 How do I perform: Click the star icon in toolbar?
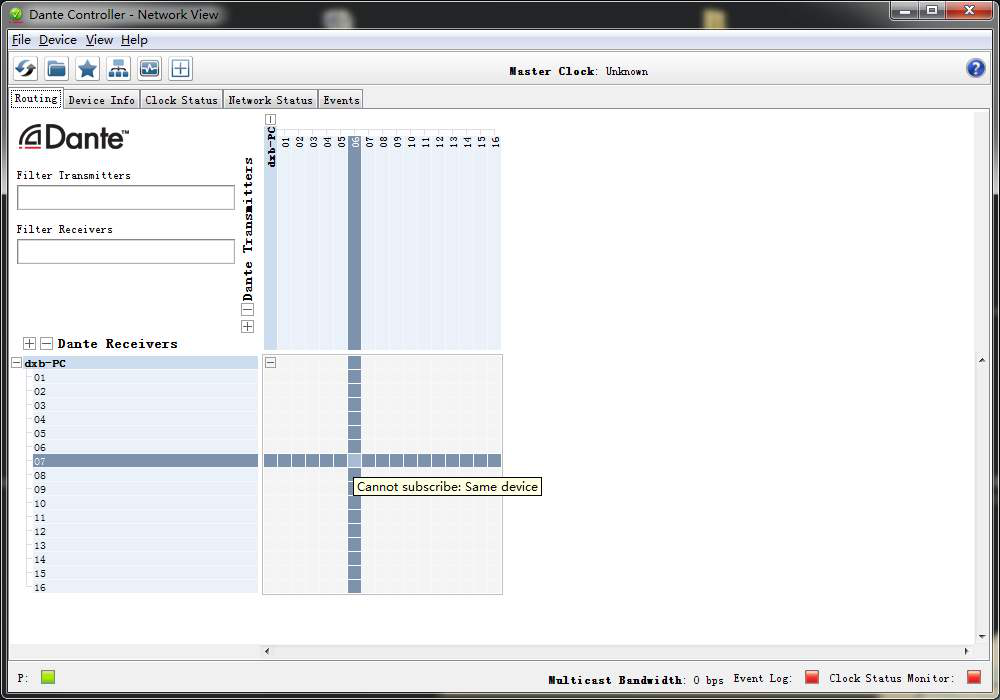tap(88, 69)
